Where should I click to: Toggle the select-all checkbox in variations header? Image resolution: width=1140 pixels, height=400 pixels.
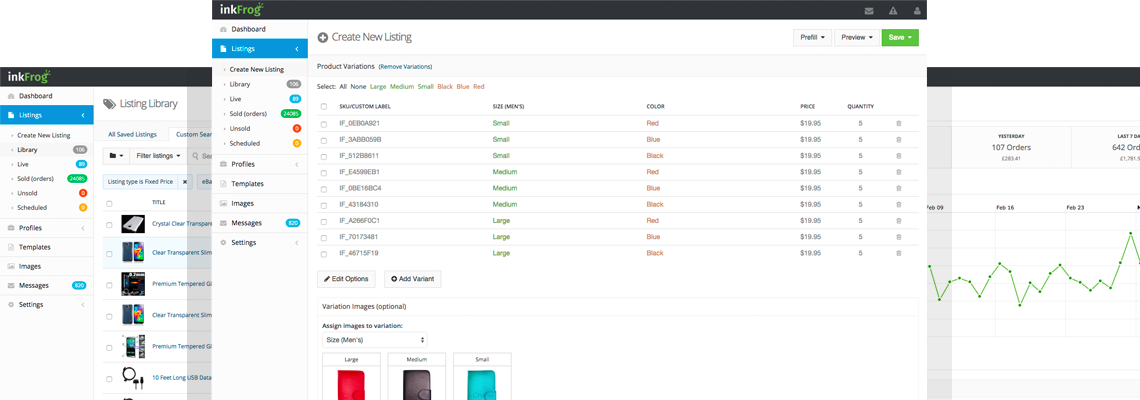coord(323,106)
